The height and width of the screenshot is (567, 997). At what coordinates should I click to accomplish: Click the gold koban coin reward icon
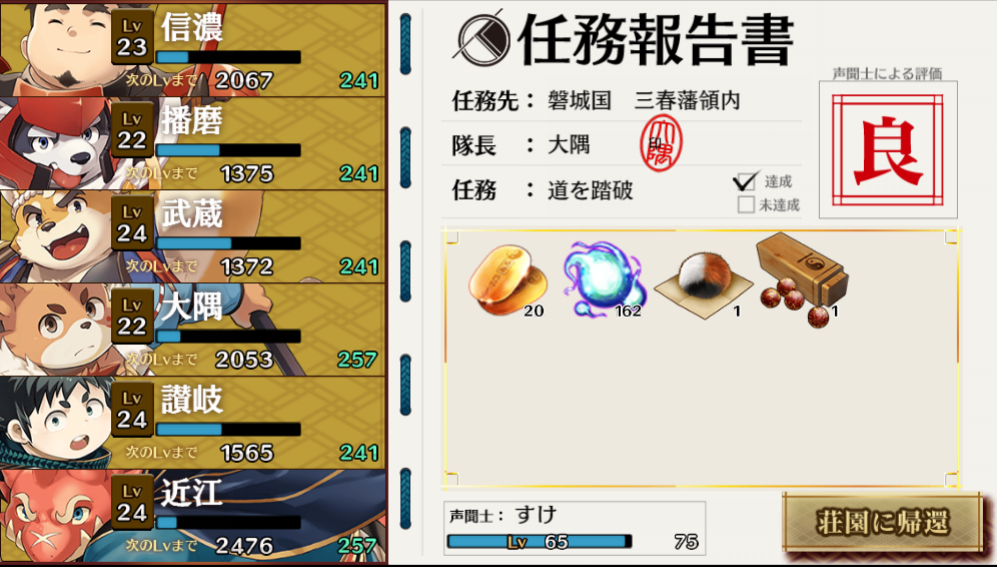[507, 280]
